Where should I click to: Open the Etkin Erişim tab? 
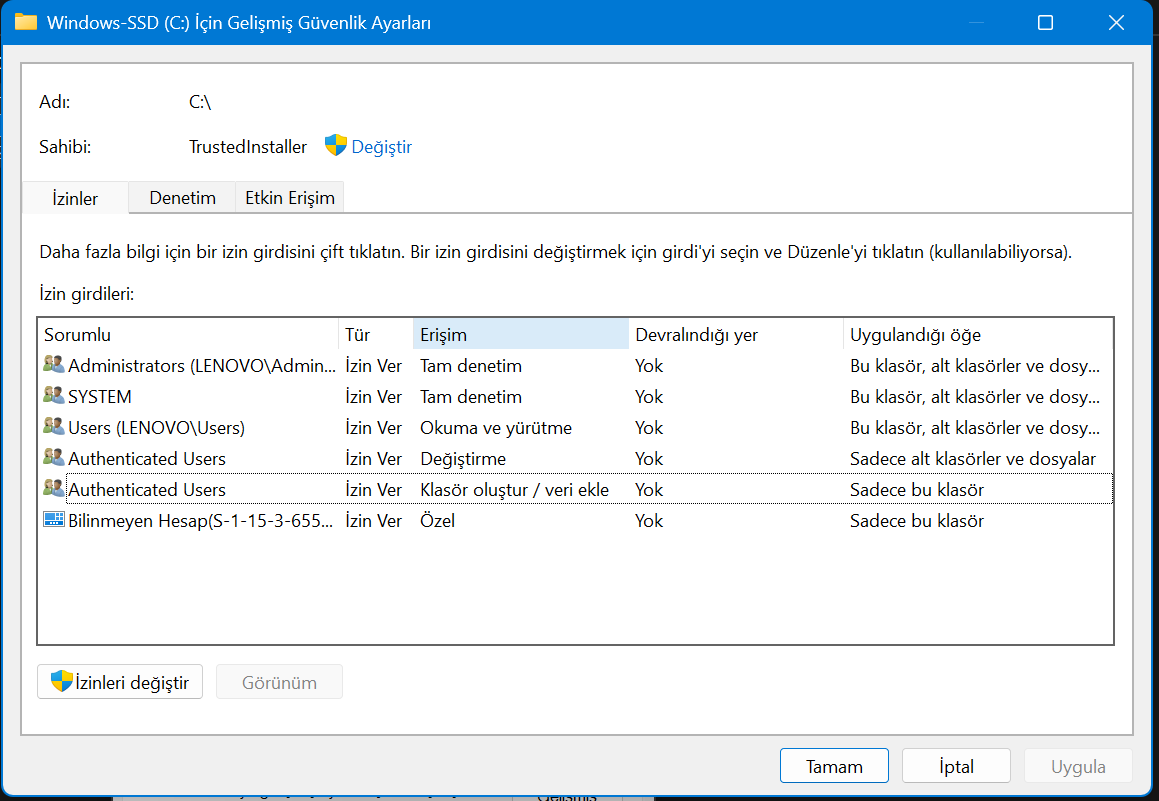coord(290,197)
